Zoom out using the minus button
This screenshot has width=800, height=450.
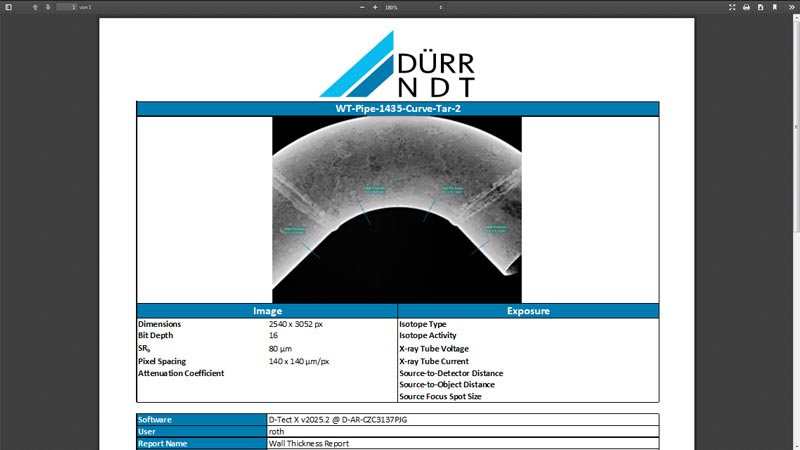(x=362, y=7)
